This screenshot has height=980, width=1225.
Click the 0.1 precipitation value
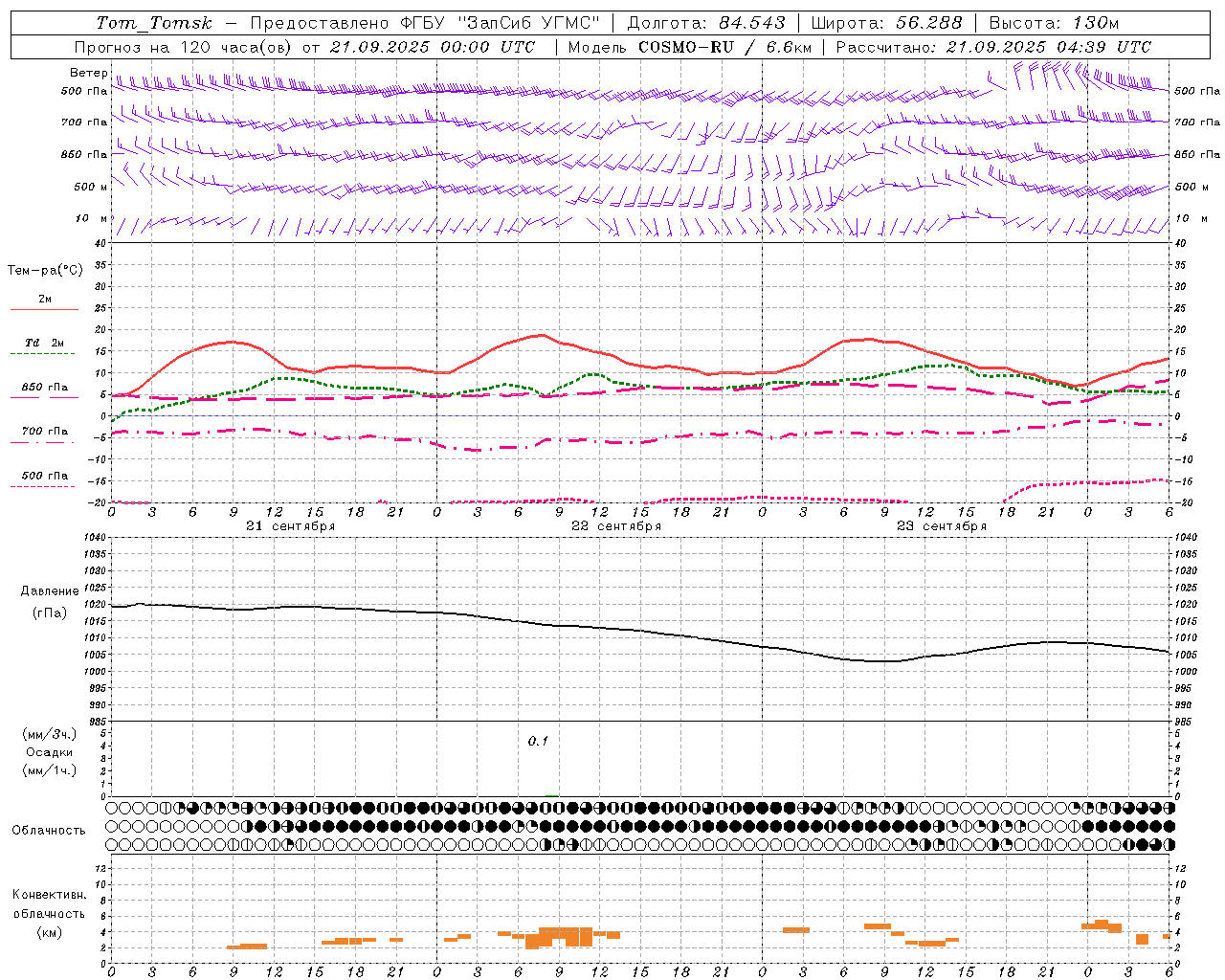tap(538, 741)
